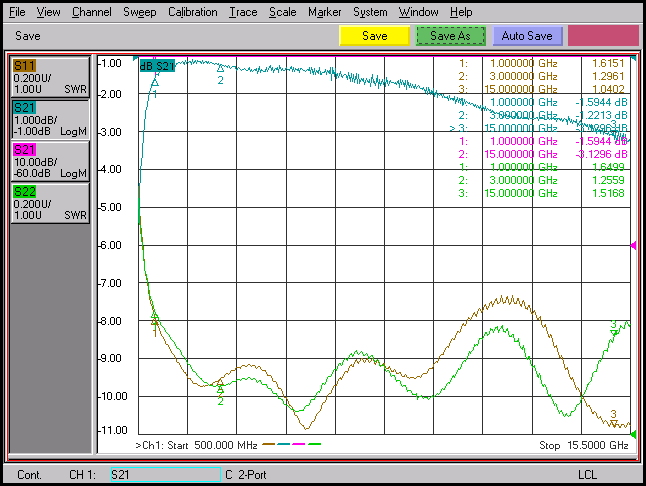The height and width of the screenshot is (486, 646).
Task: Select the magenta S21 10.00dB trace button
Action: [x=50, y=161]
